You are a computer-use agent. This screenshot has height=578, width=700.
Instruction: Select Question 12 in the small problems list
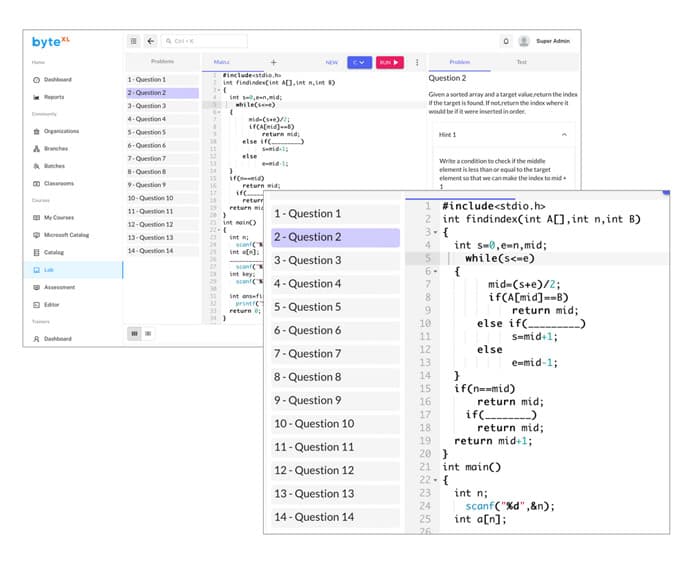tap(163, 225)
